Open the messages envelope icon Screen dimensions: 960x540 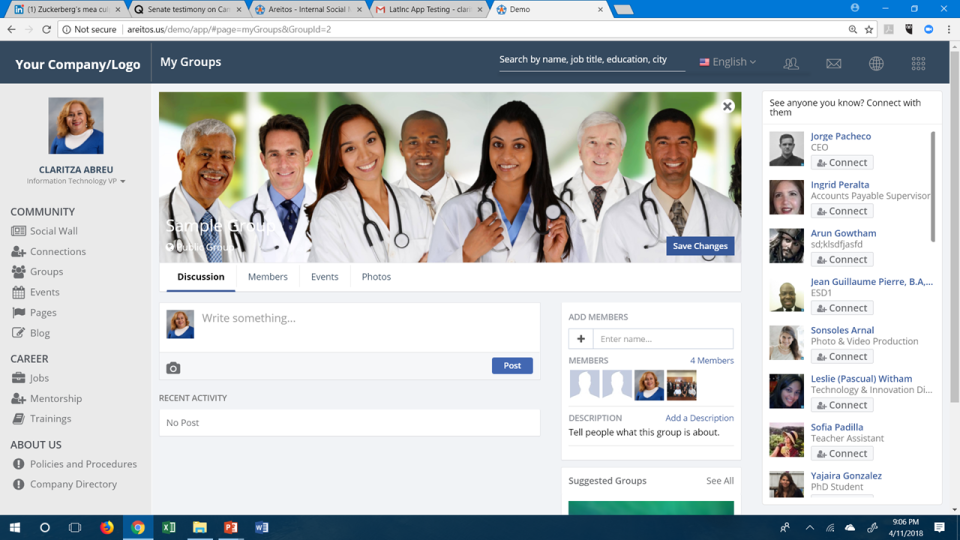pyautogui.click(x=833, y=63)
